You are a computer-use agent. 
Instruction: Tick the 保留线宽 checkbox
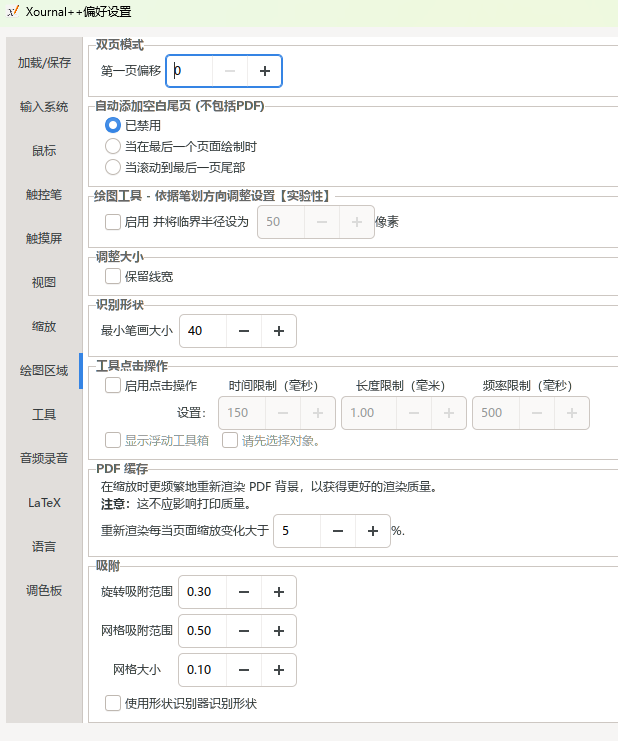[x=112, y=276]
